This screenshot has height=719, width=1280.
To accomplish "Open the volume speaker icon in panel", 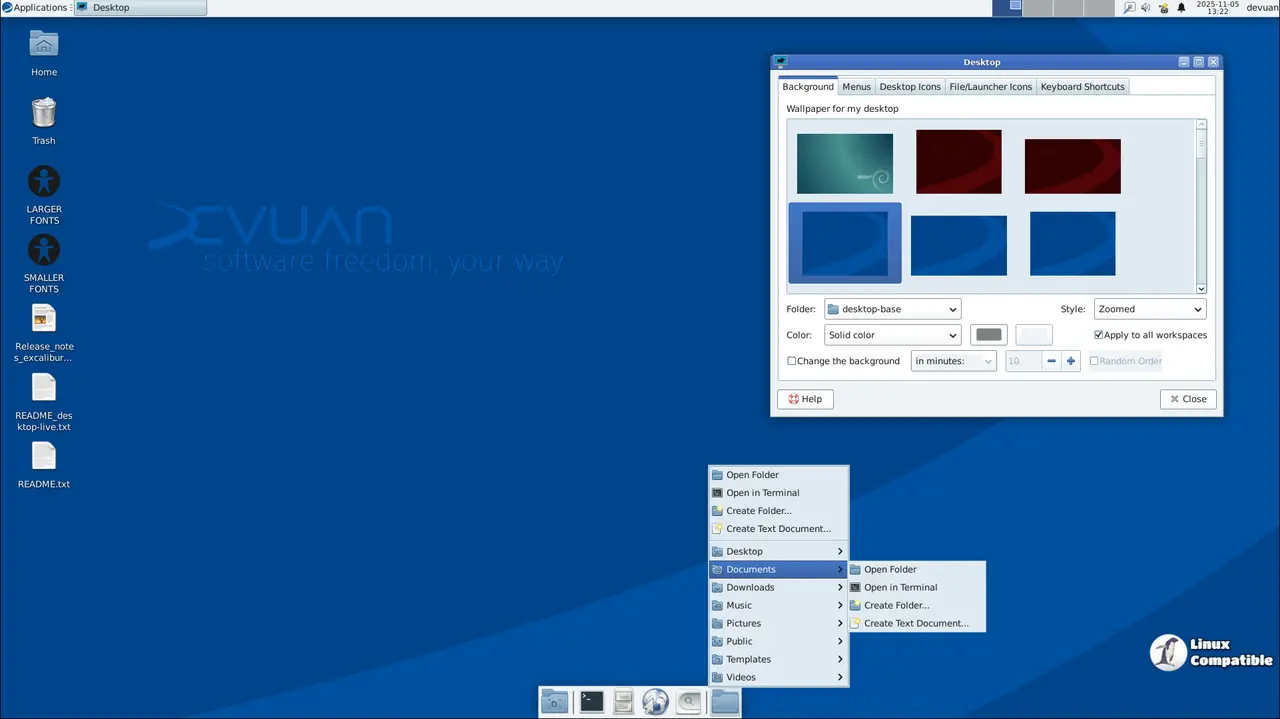I will (1146, 7).
